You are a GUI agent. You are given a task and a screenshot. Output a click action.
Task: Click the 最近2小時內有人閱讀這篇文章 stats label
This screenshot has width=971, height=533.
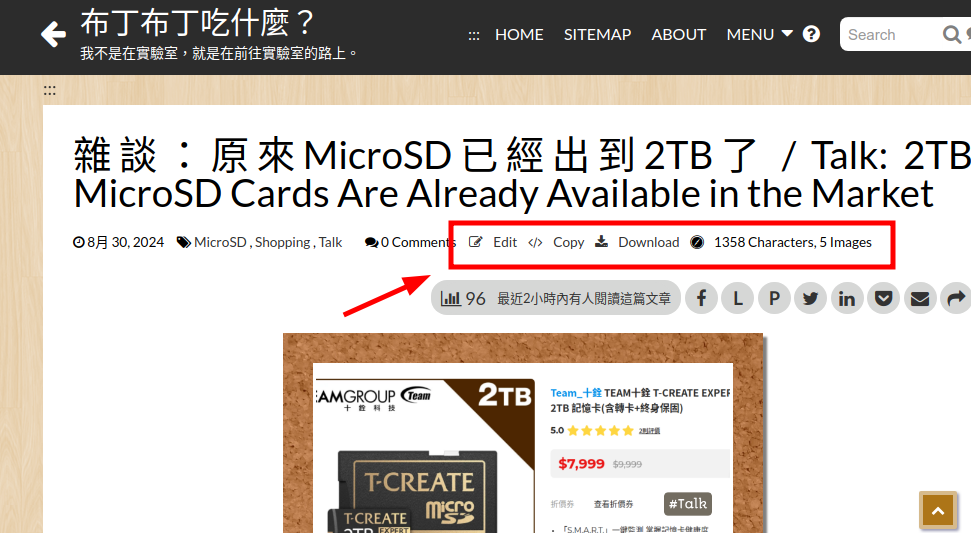[x=584, y=299]
